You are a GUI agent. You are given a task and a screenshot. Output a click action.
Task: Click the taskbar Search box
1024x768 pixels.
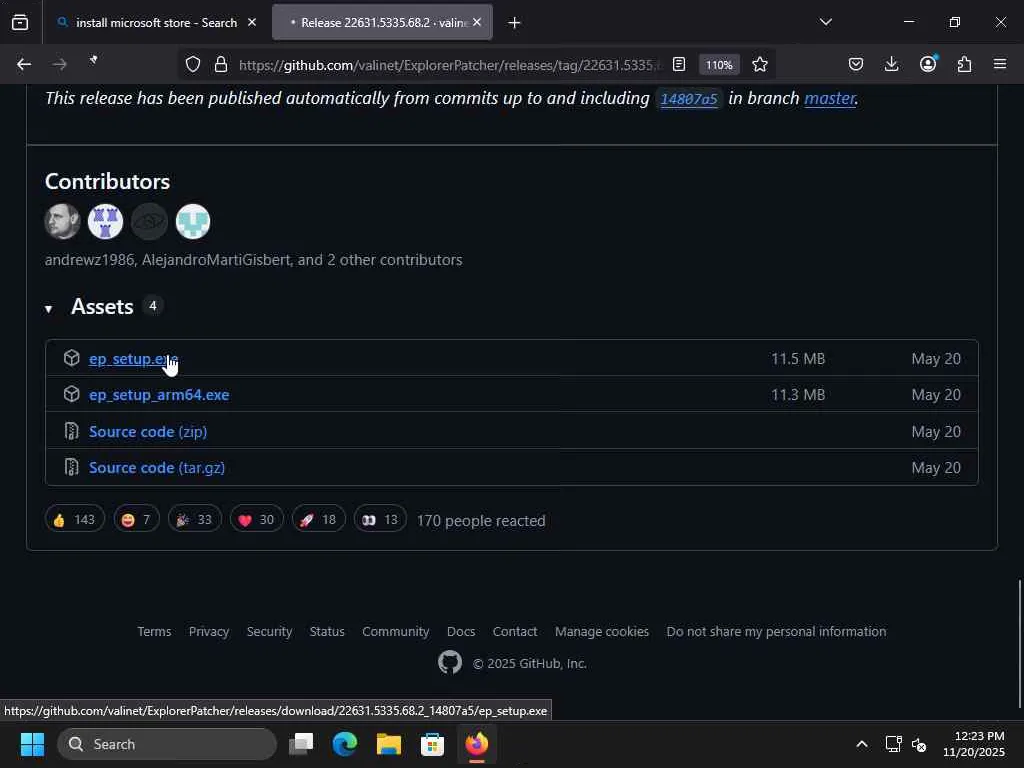167,744
